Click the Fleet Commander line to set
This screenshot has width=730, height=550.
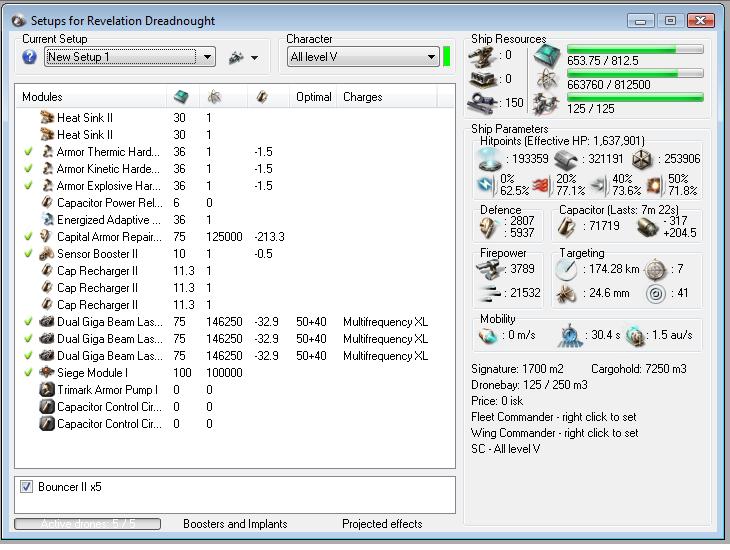[x=554, y=417]
